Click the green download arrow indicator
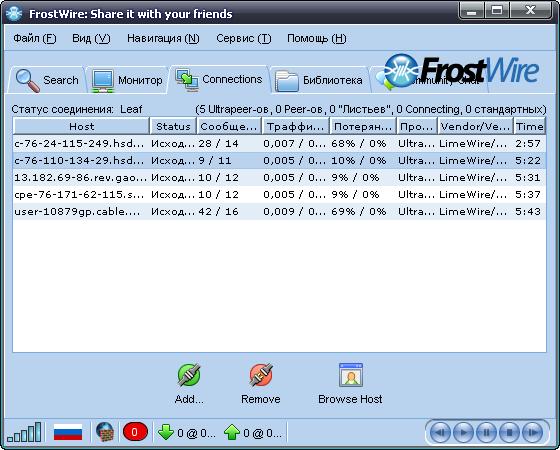The width and height of the screenshot is (560, 450). (x=166, y=432)
